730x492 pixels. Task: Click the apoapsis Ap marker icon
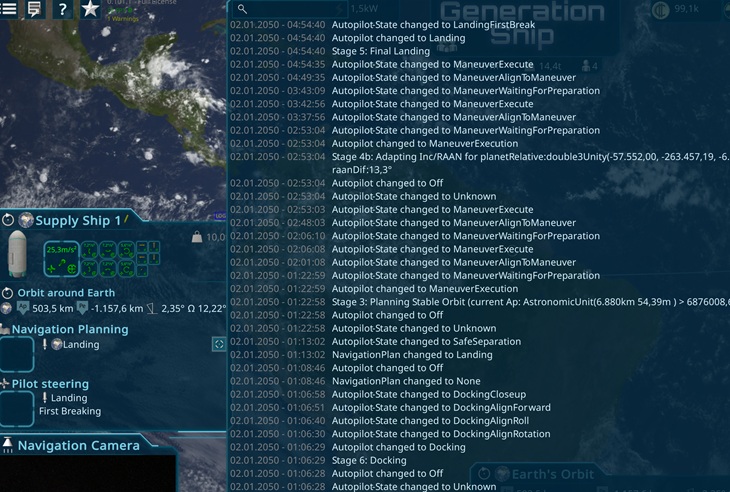[23, 308]
